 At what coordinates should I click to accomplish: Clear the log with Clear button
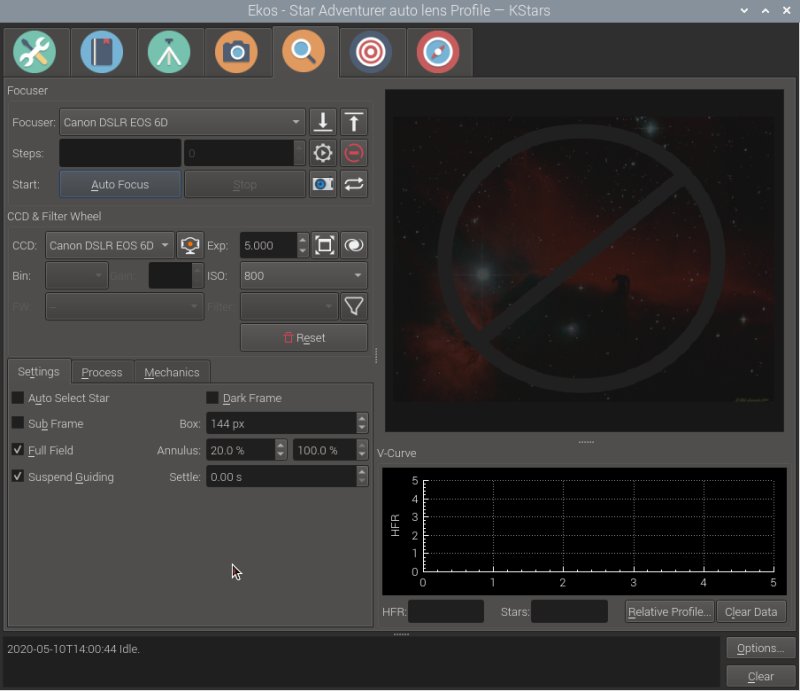pos(760,676)
